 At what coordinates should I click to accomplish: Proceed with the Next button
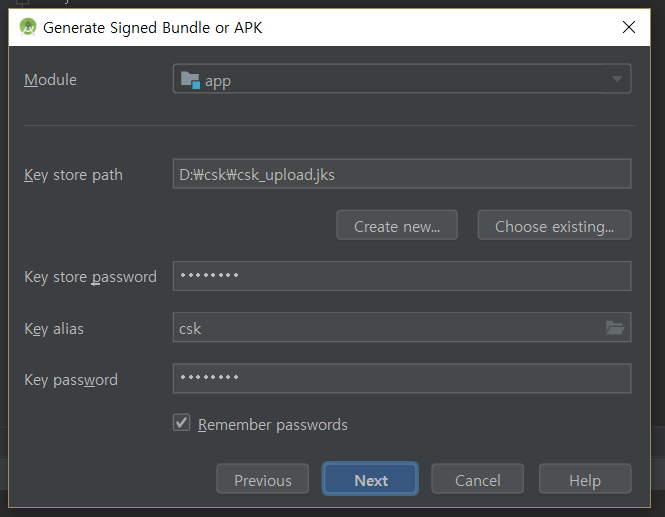click(370, 480)
